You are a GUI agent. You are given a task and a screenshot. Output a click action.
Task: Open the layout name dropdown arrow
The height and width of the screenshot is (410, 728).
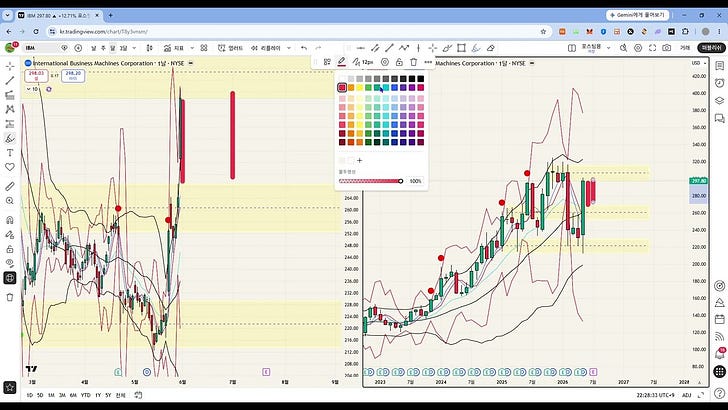pyautogui.click(x=608, y=48)
